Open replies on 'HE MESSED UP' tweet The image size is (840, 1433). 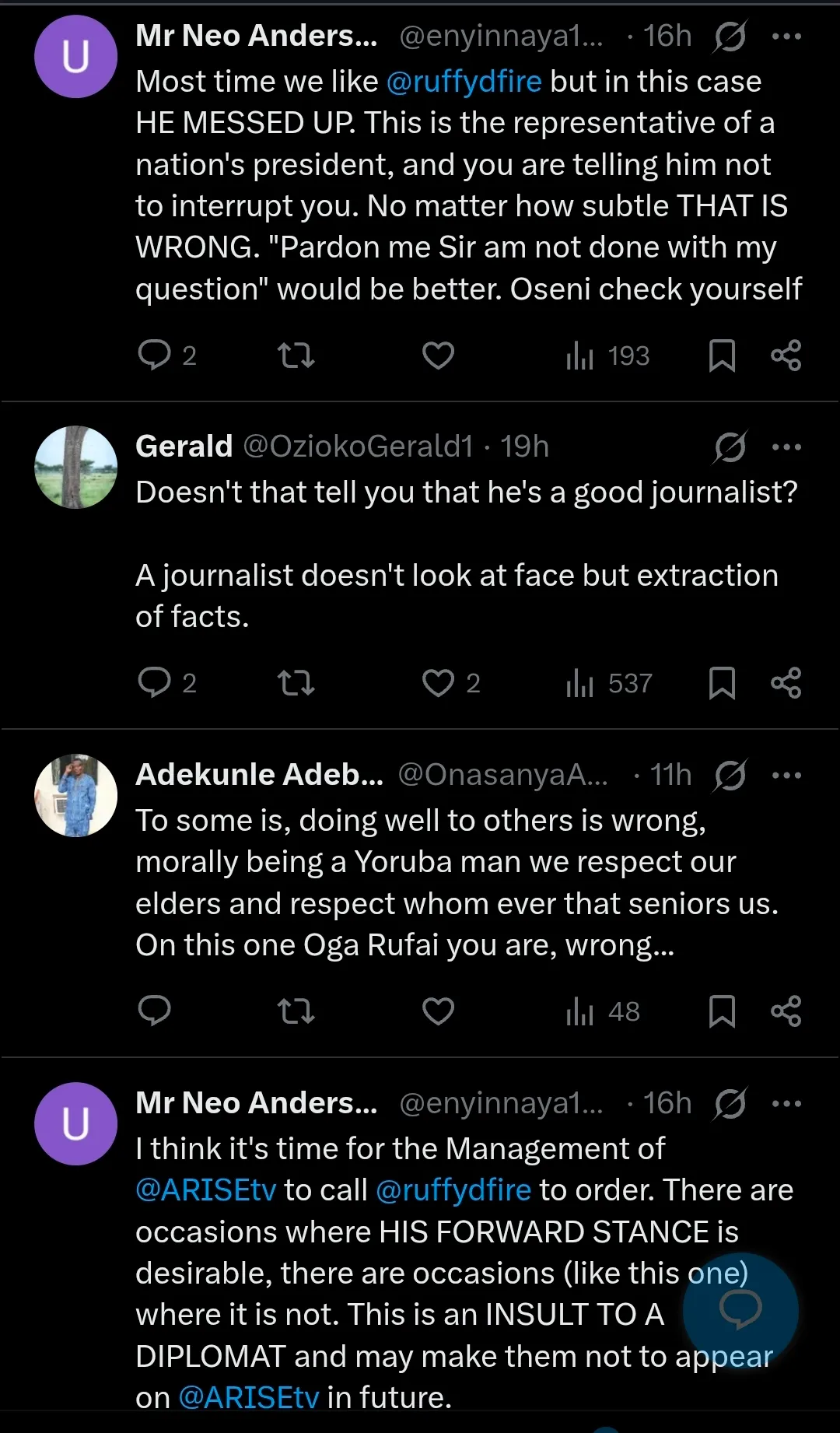pyautogui.click(x=154, y=356)
